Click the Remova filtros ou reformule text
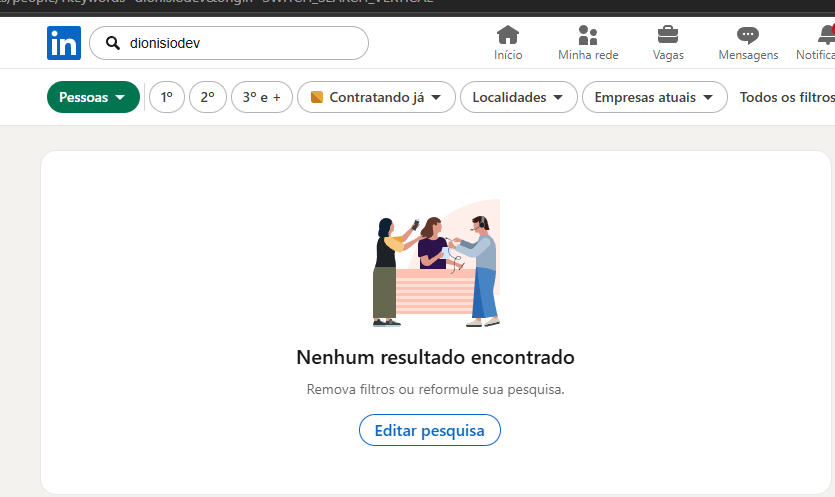 [435, 389]
